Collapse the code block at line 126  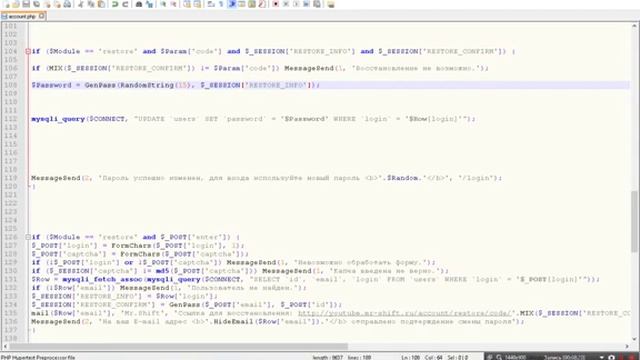click(28, 237)
